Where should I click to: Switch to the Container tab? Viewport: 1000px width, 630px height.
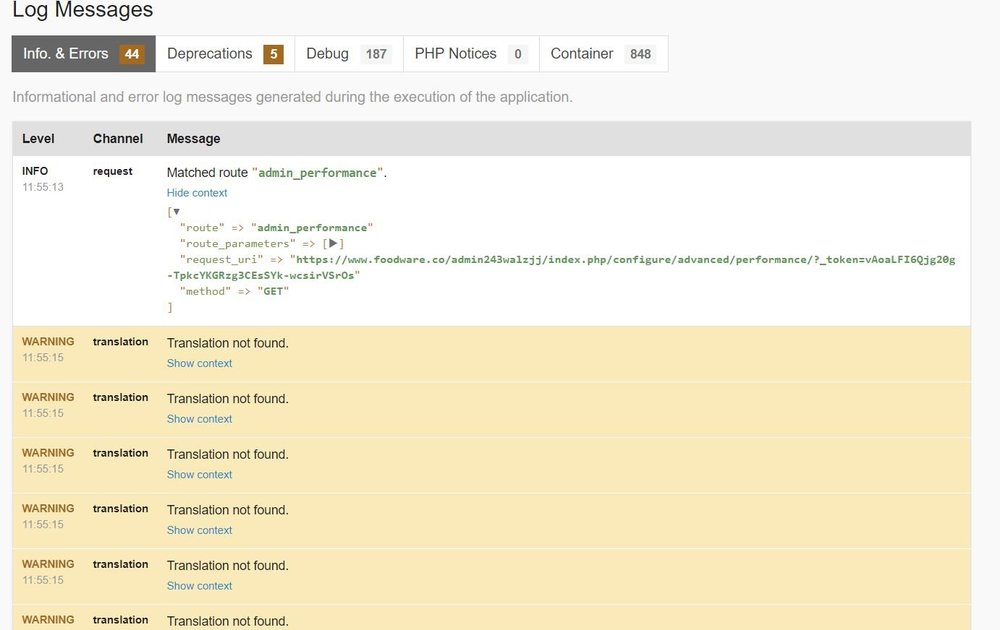tap(602, 54)
